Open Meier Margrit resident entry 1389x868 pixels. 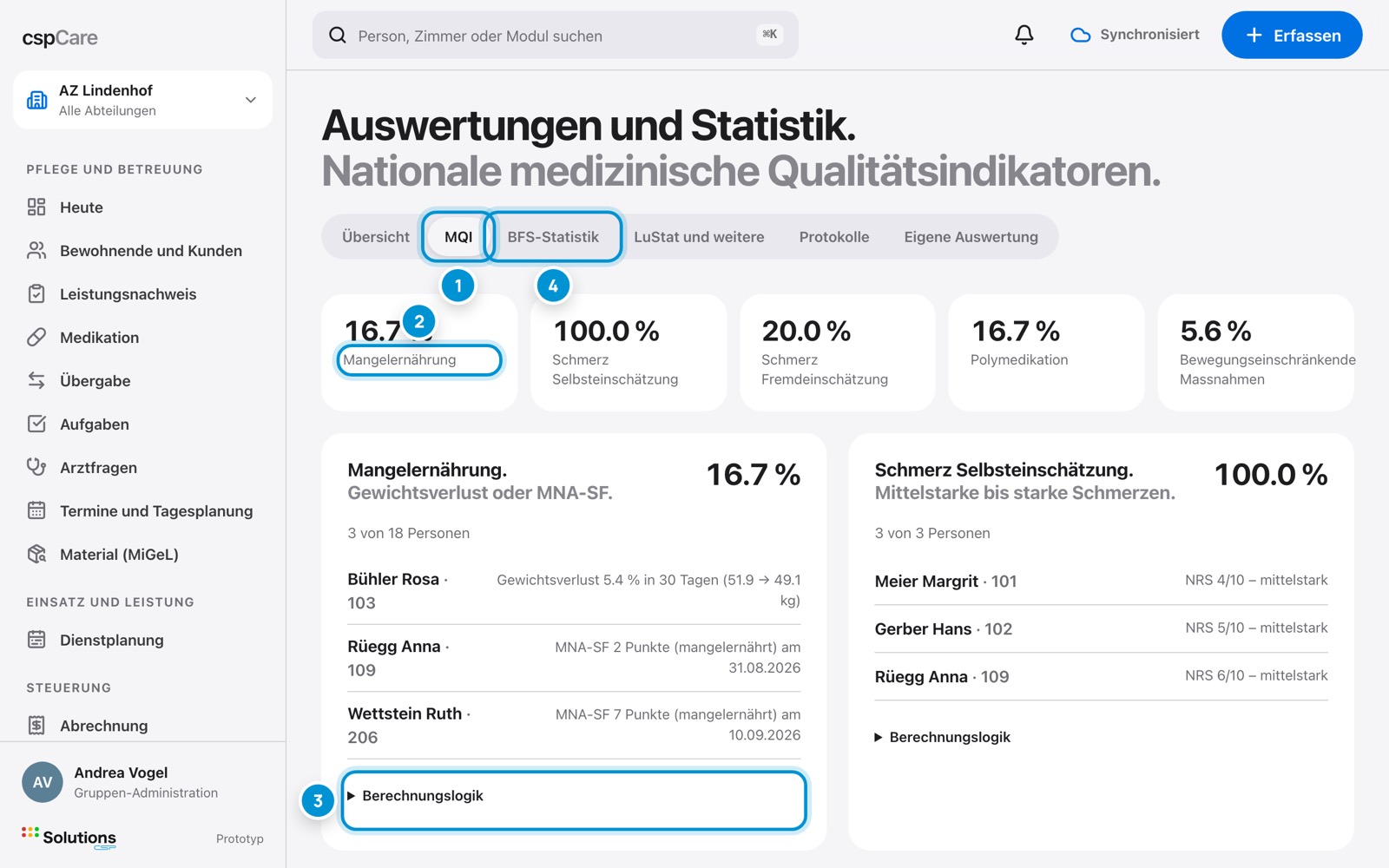click(1101, 581)
